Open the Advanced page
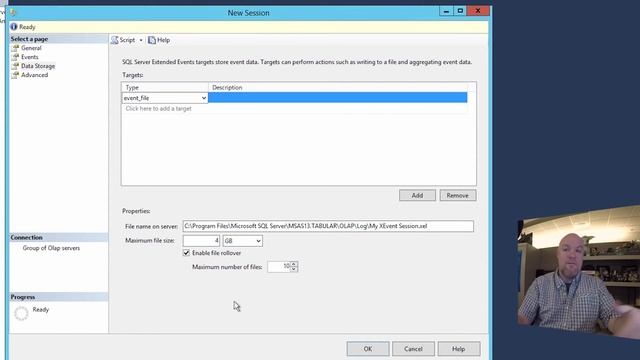 click(x=34, y=75)
